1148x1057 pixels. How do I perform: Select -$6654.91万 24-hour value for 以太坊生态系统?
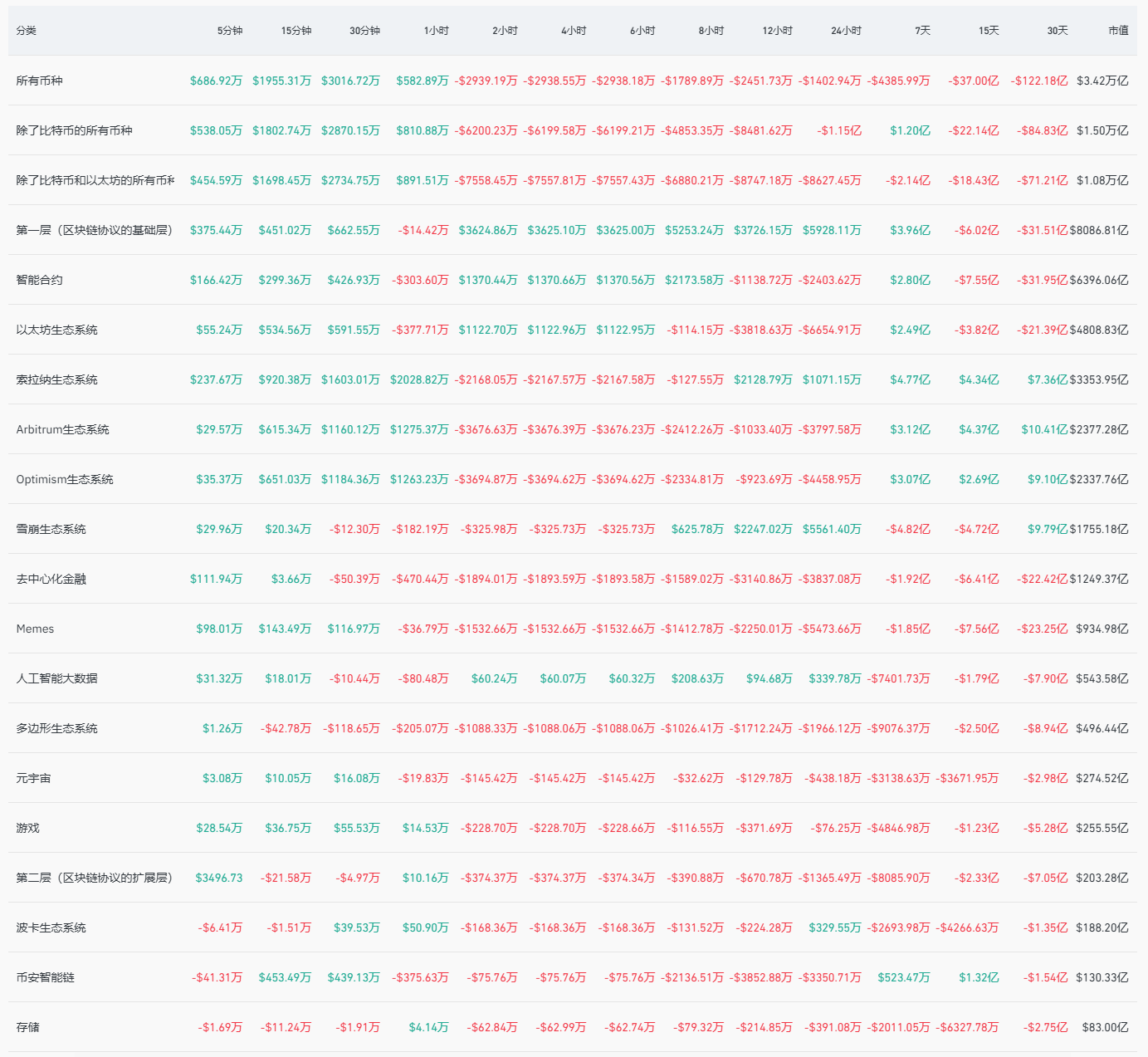830,330
